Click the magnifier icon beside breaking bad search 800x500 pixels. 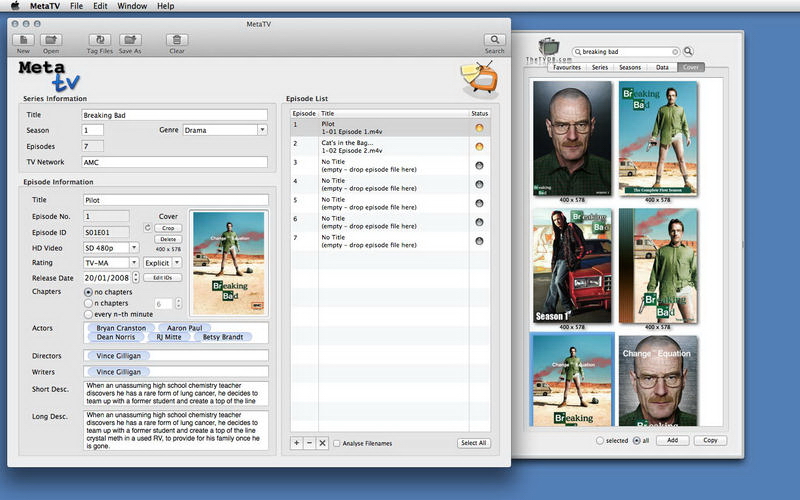point(688,51)
